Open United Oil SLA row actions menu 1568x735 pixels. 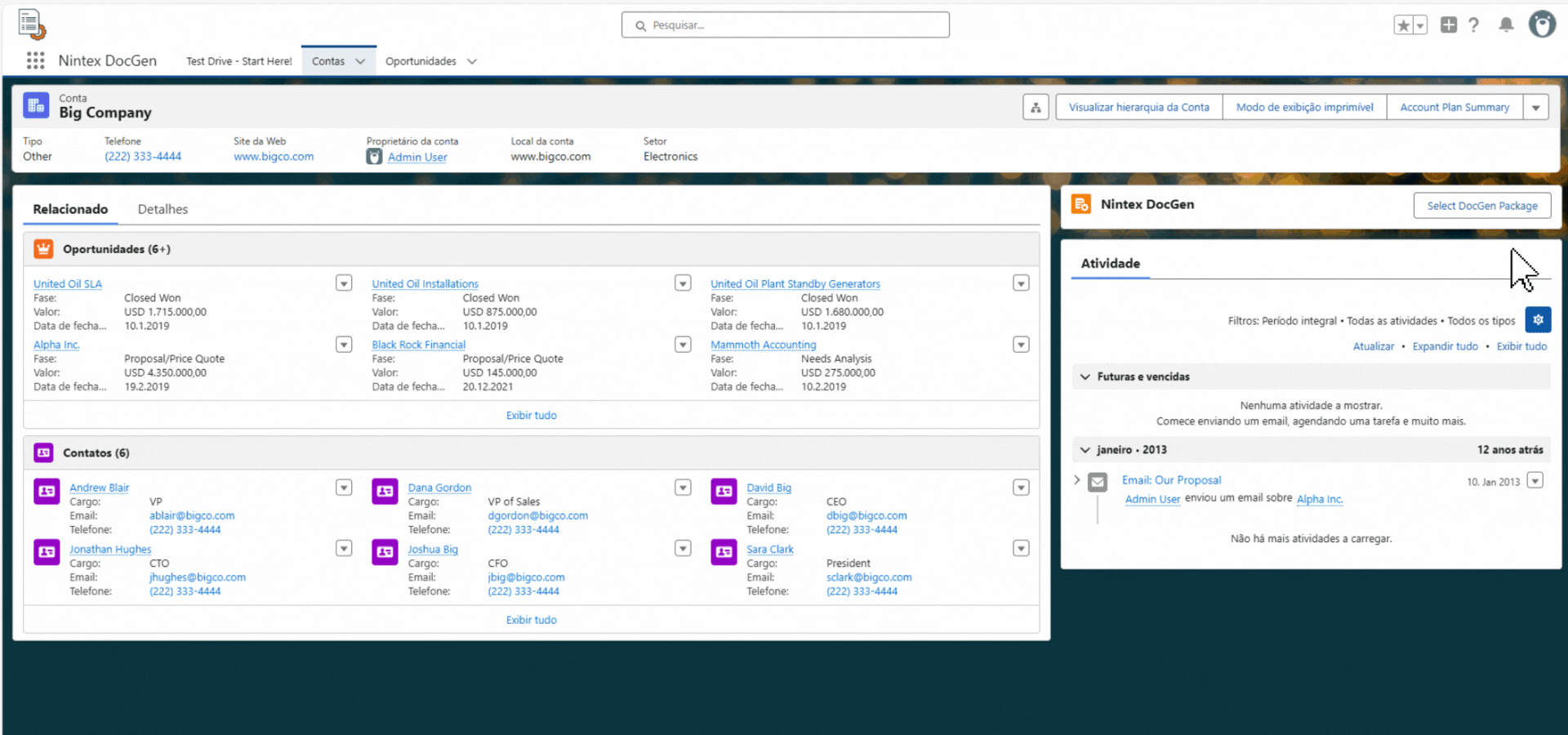pyautogui.click(x=344, y=283)
